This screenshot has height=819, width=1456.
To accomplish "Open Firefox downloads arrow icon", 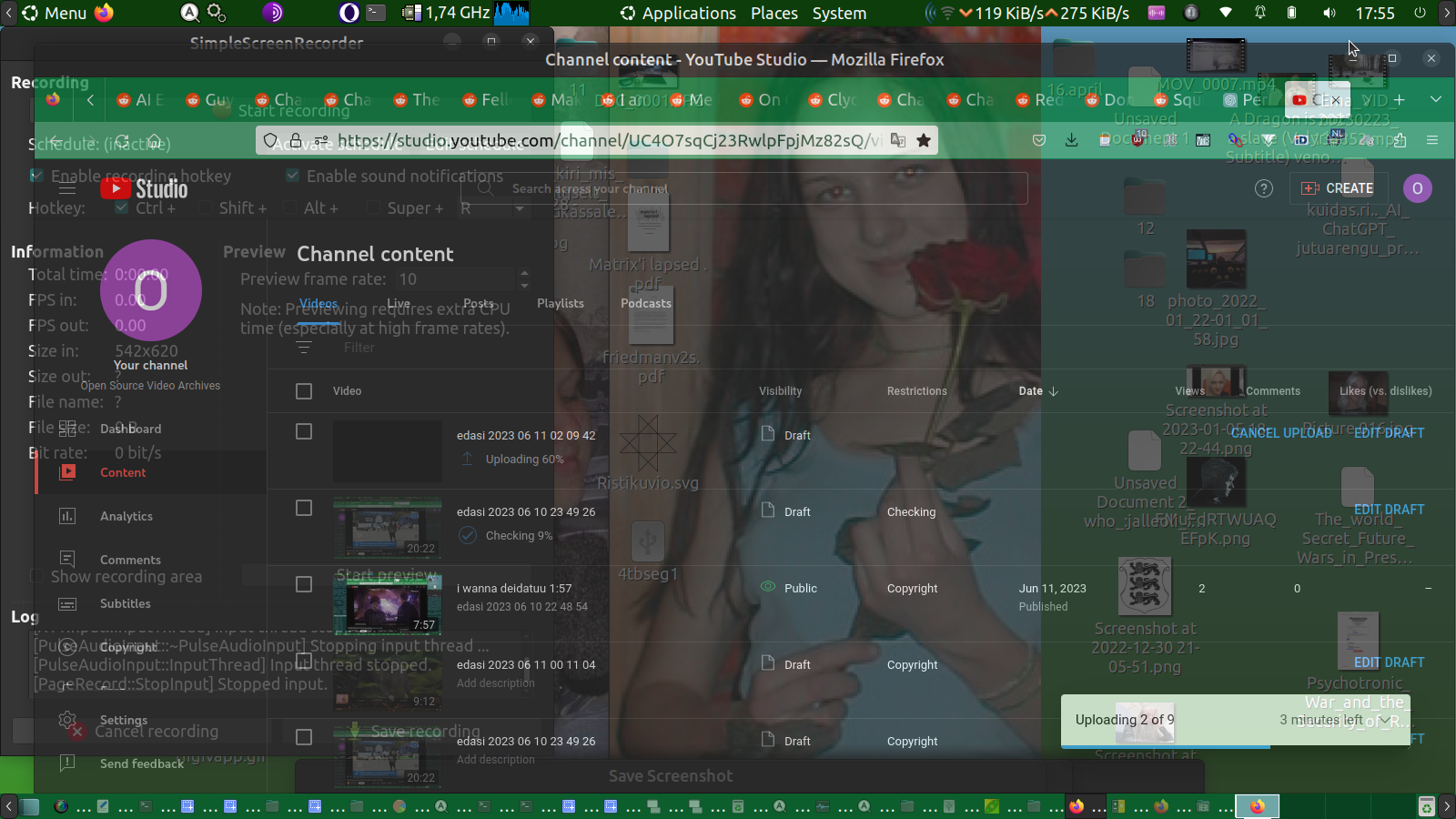I will (1071, 140).
